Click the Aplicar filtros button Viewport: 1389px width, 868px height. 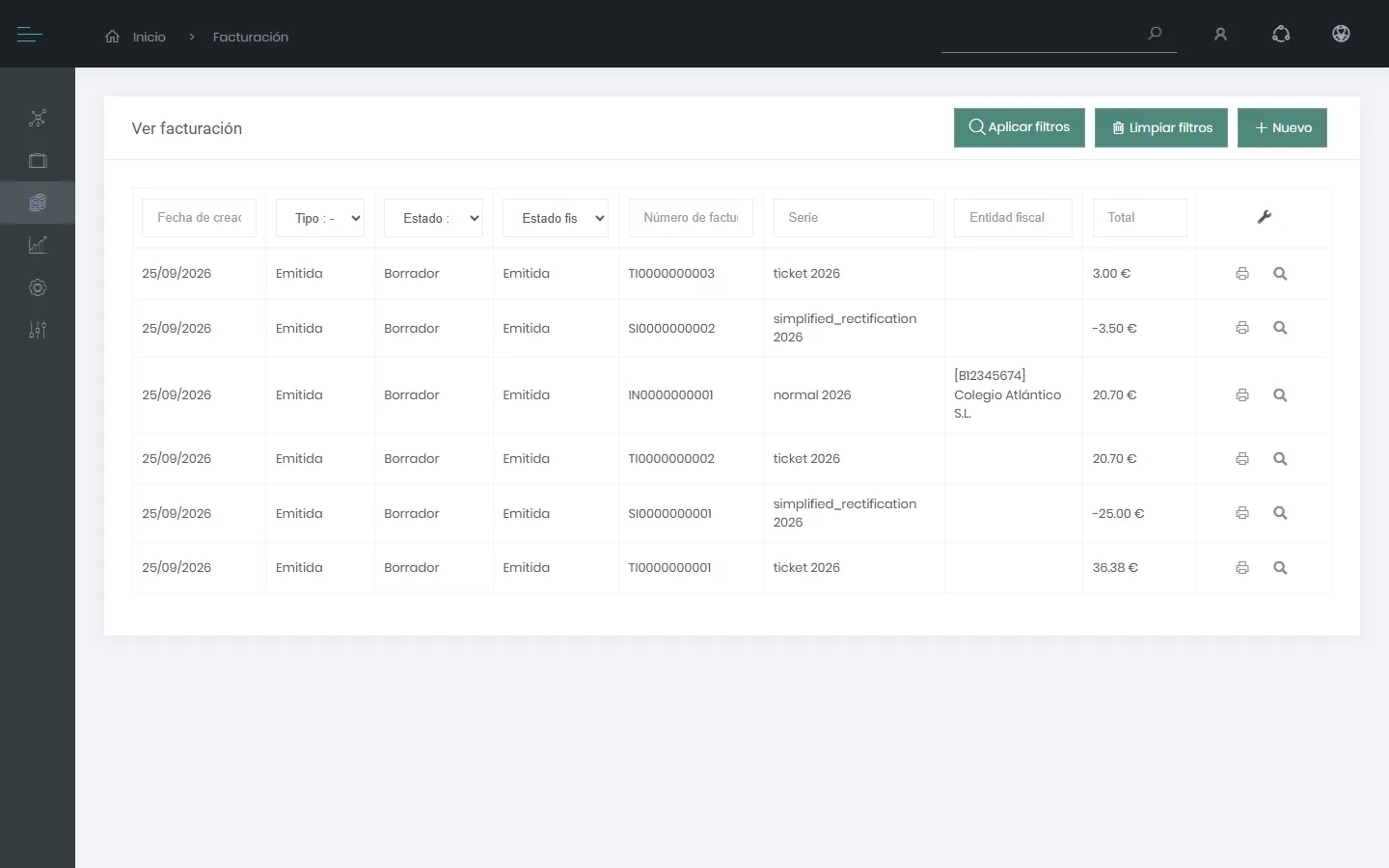click(1020, 127)
